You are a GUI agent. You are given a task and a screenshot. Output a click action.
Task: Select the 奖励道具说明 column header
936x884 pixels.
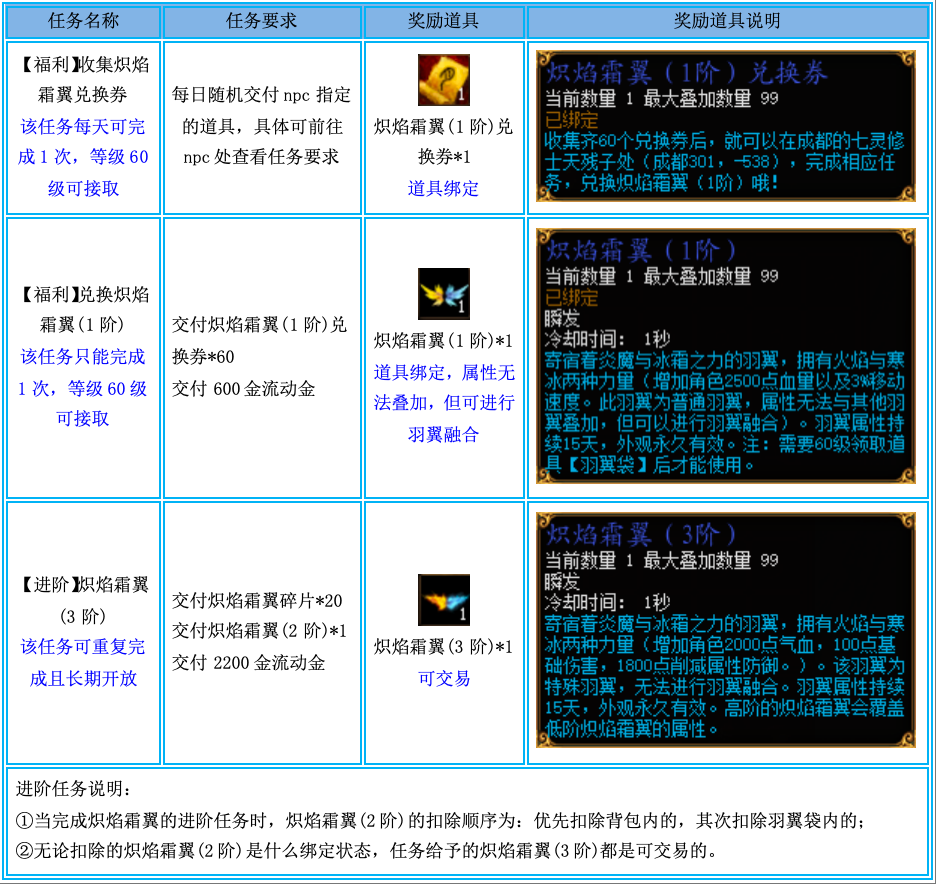(727, 21)
